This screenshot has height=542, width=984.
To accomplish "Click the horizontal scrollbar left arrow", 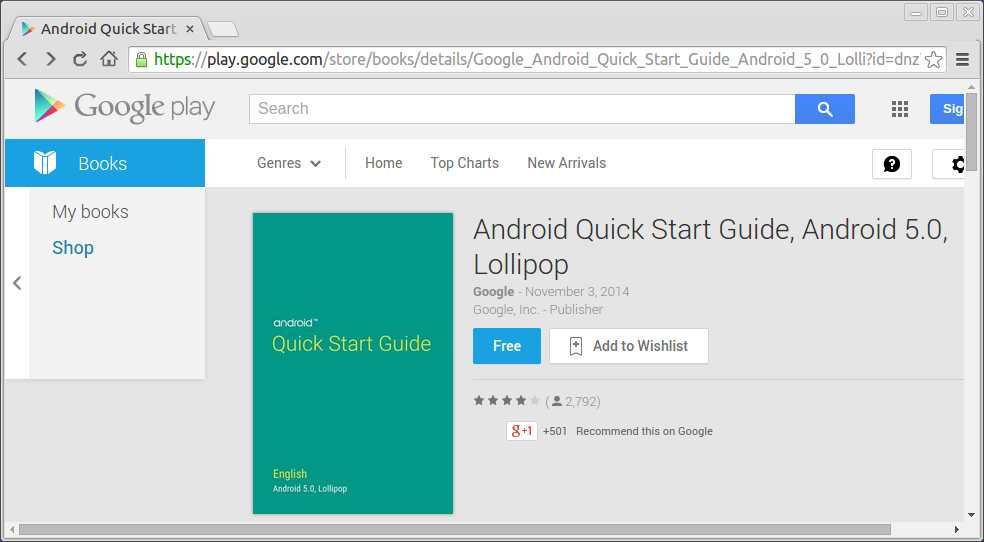I will 12,529.
